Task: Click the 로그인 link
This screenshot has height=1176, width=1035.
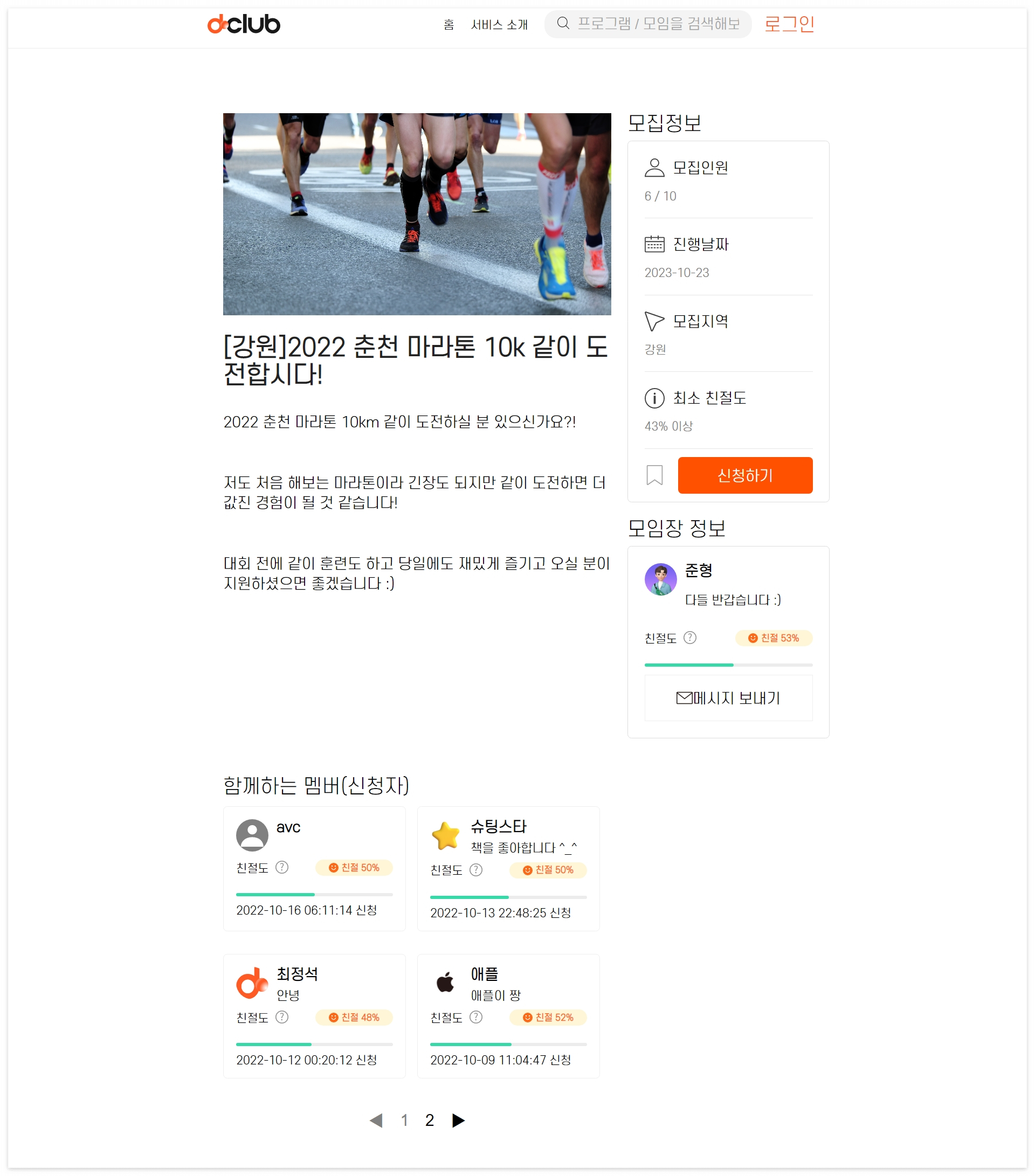Action: click(789, 24)
